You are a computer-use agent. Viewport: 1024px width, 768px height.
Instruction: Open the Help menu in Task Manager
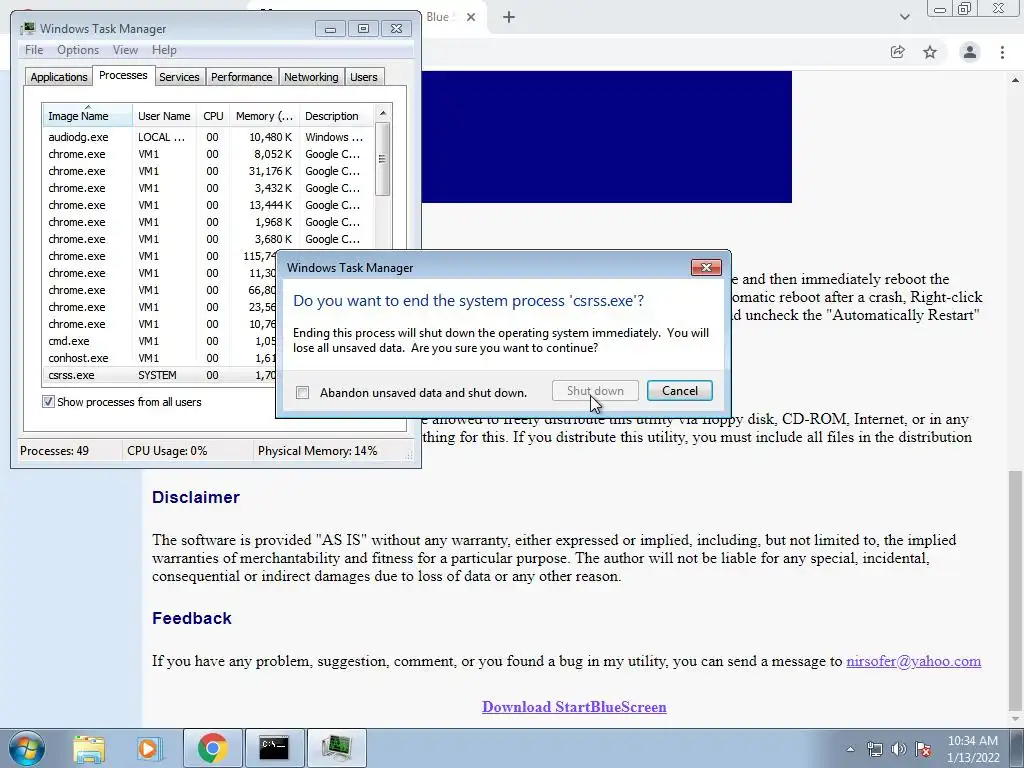164,50
